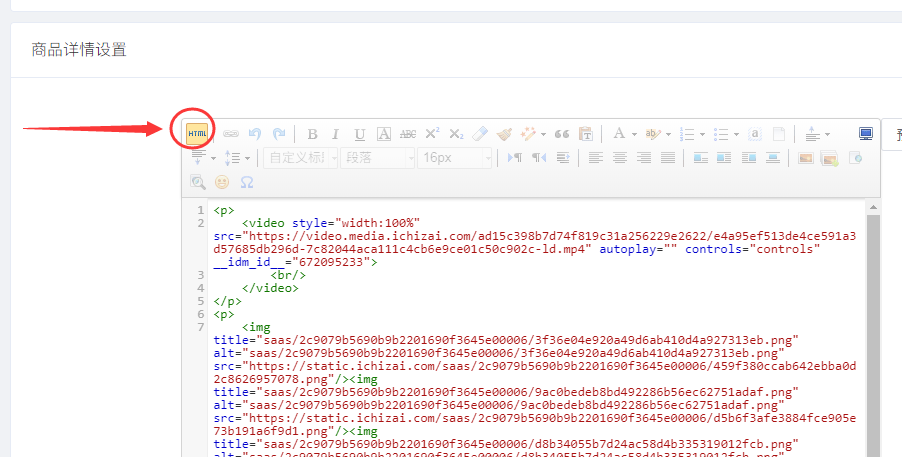Click the closing </video> tag text
This screenshot has height=457, width=902.
[270, 288]
